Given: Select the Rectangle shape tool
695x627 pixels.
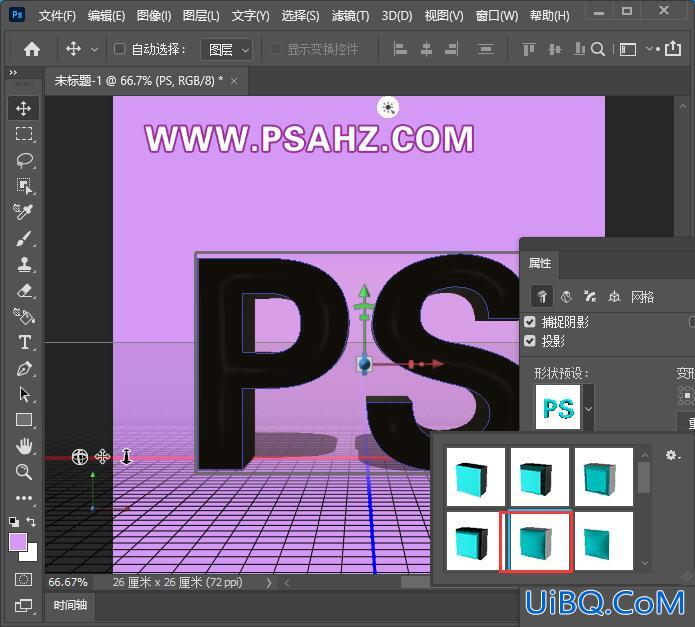Looking at the screenshot, I should [x=23, y=420].
